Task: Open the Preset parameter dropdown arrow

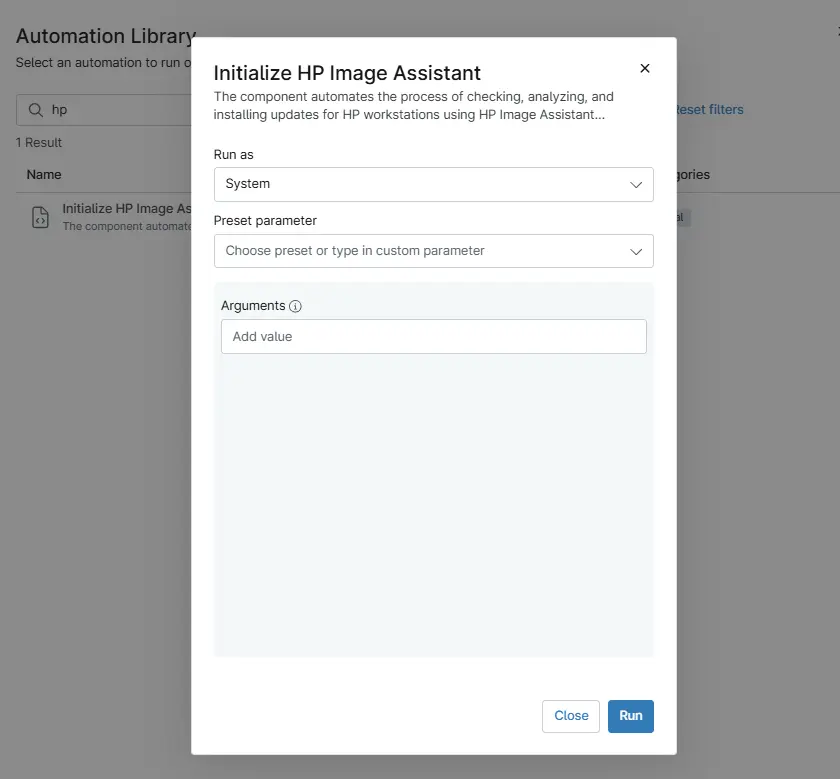Action: pyautogui.click(x=636, y=252)
